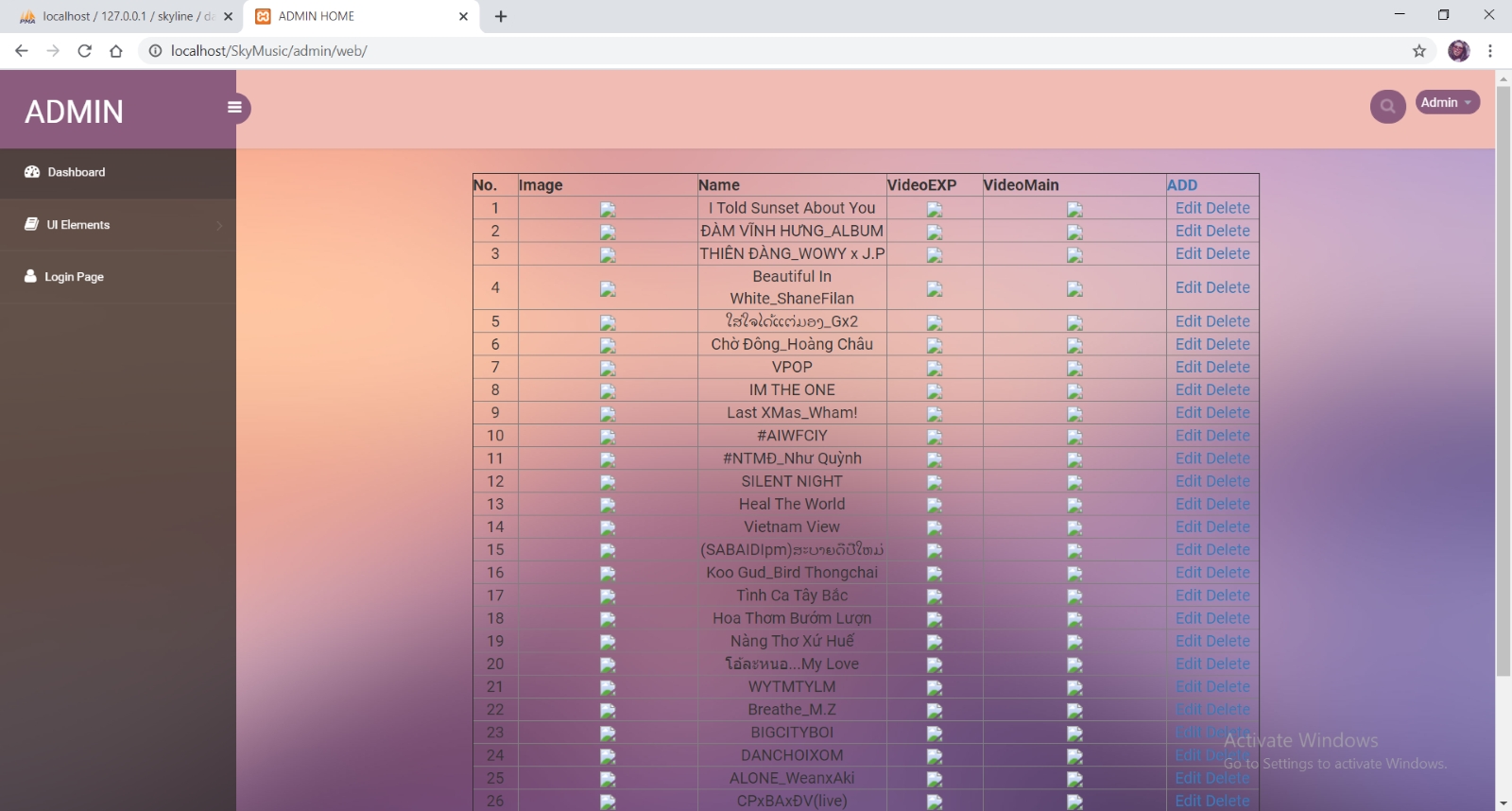This screenshot has width=1512, height=811.
Task: Open the Dashboard sidebar item
Action: [118, 173]
